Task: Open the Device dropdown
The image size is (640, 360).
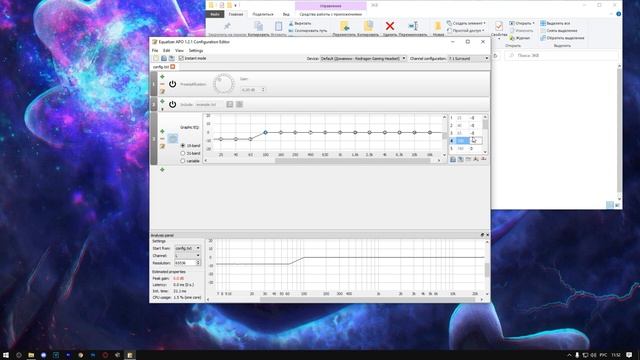Action: (363, 58)
